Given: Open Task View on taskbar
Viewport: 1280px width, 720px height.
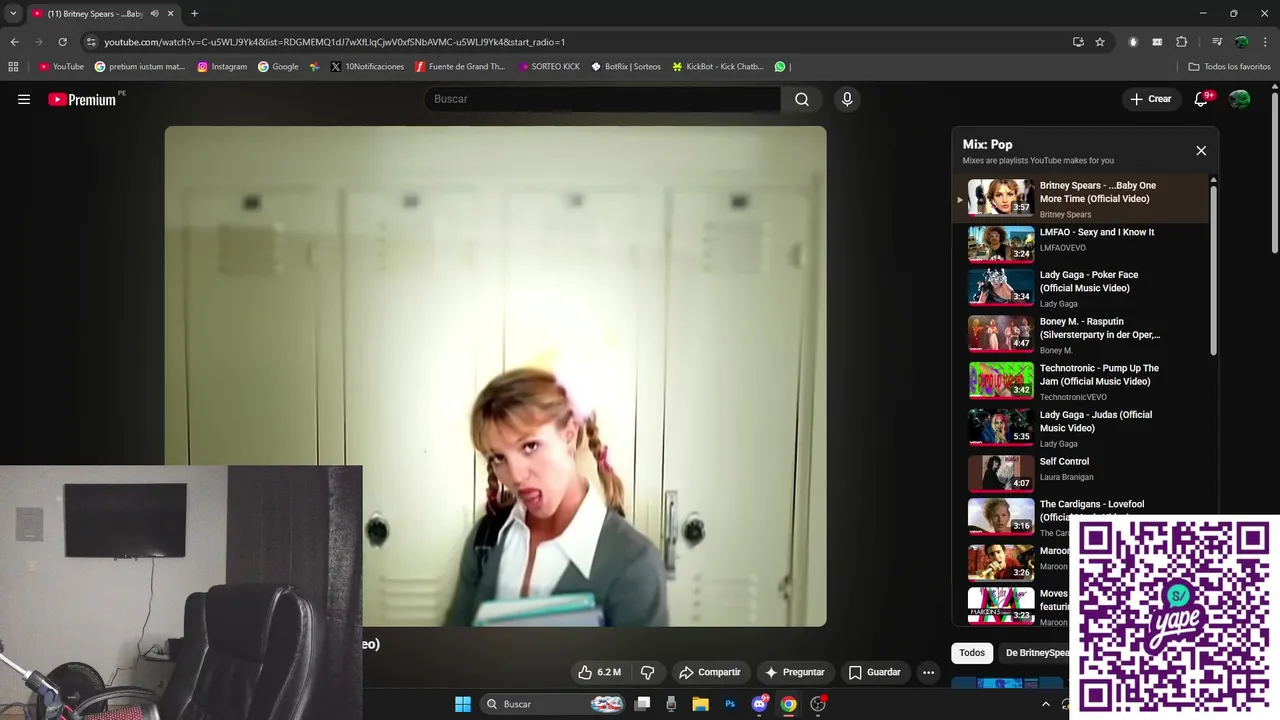Looking at the screenshot, I should point(643,704).
